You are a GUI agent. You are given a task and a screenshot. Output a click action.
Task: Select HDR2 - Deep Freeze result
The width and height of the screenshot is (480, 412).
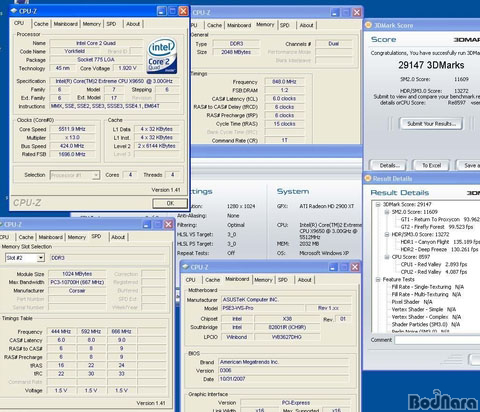(x=439, y=249)
